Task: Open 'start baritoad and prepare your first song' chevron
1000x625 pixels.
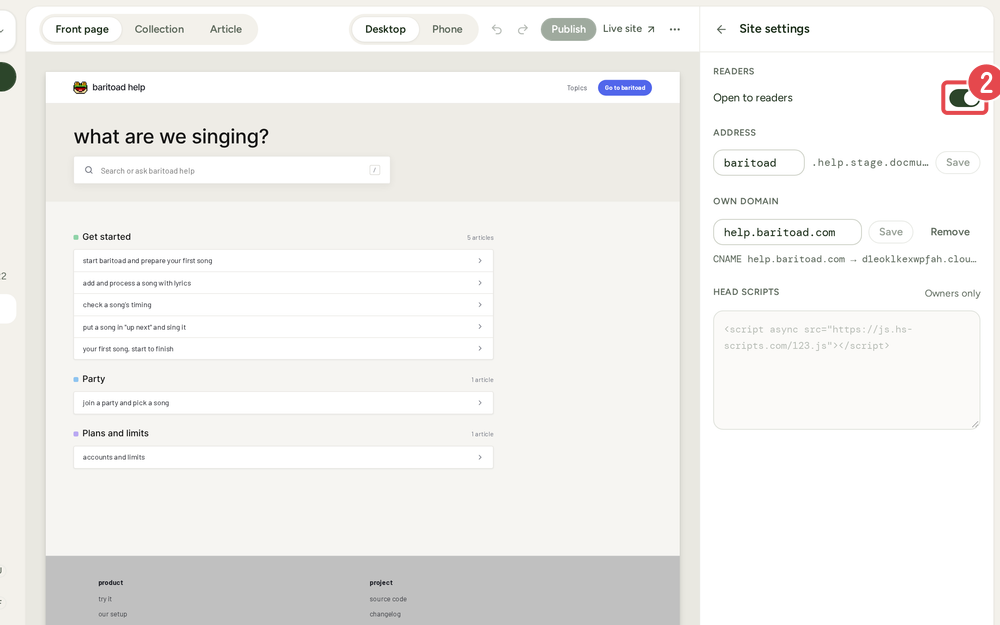Action: (x=480, y=261)
